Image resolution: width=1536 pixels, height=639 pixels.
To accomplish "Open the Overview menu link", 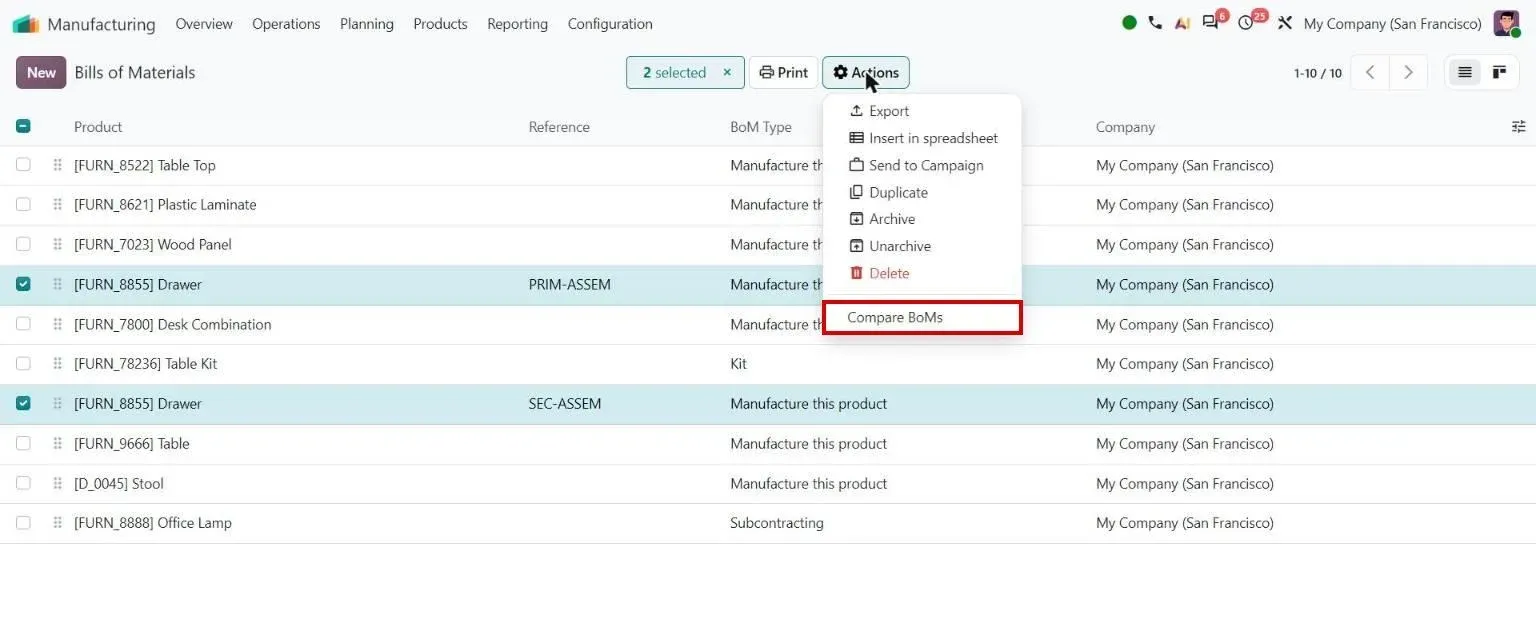I will [x=204, y=24].
